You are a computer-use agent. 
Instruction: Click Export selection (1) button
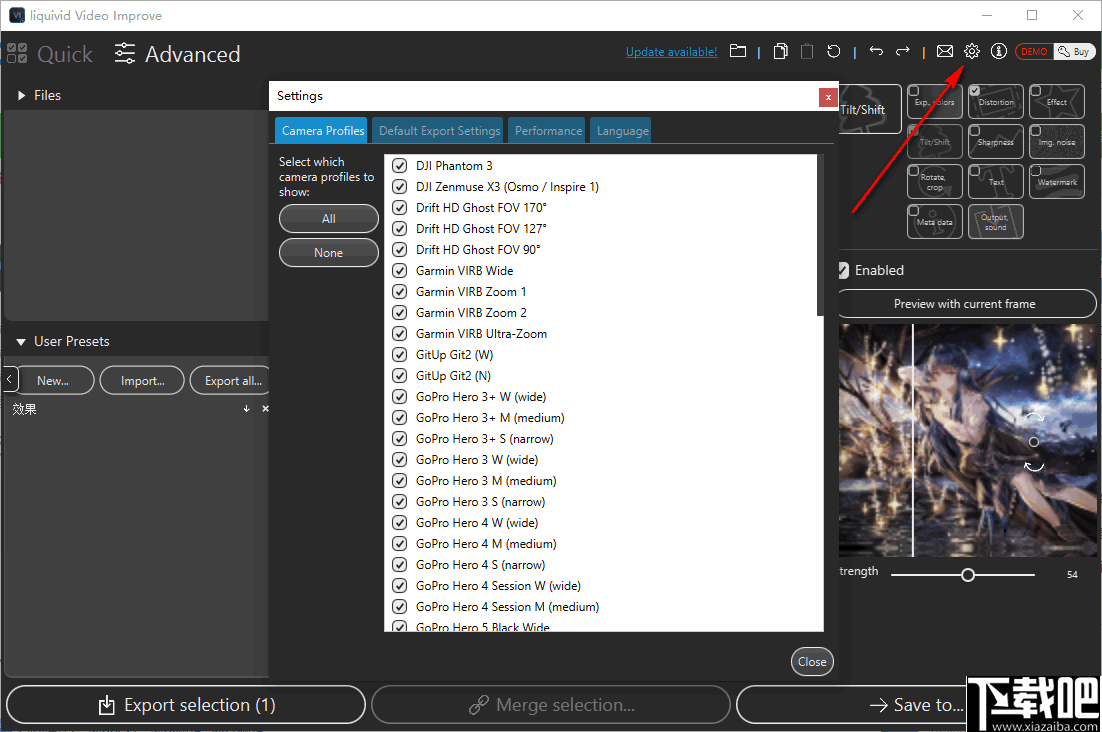coord(186,705)
